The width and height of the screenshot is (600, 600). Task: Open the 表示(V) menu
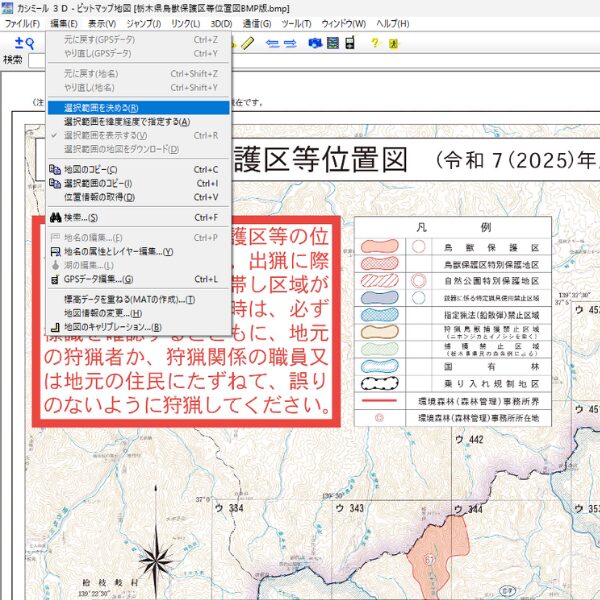tap(102, 23)
